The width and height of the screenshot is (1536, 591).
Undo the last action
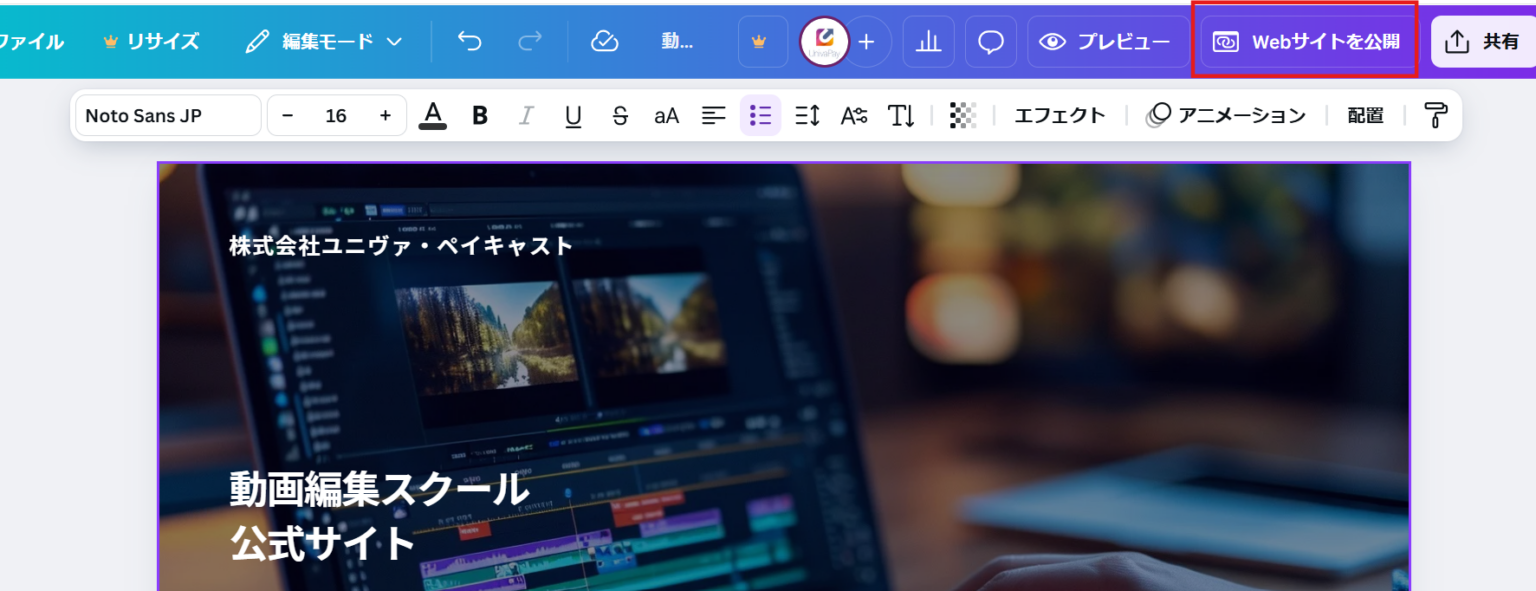pyautogui.click(x=467, y=41)
